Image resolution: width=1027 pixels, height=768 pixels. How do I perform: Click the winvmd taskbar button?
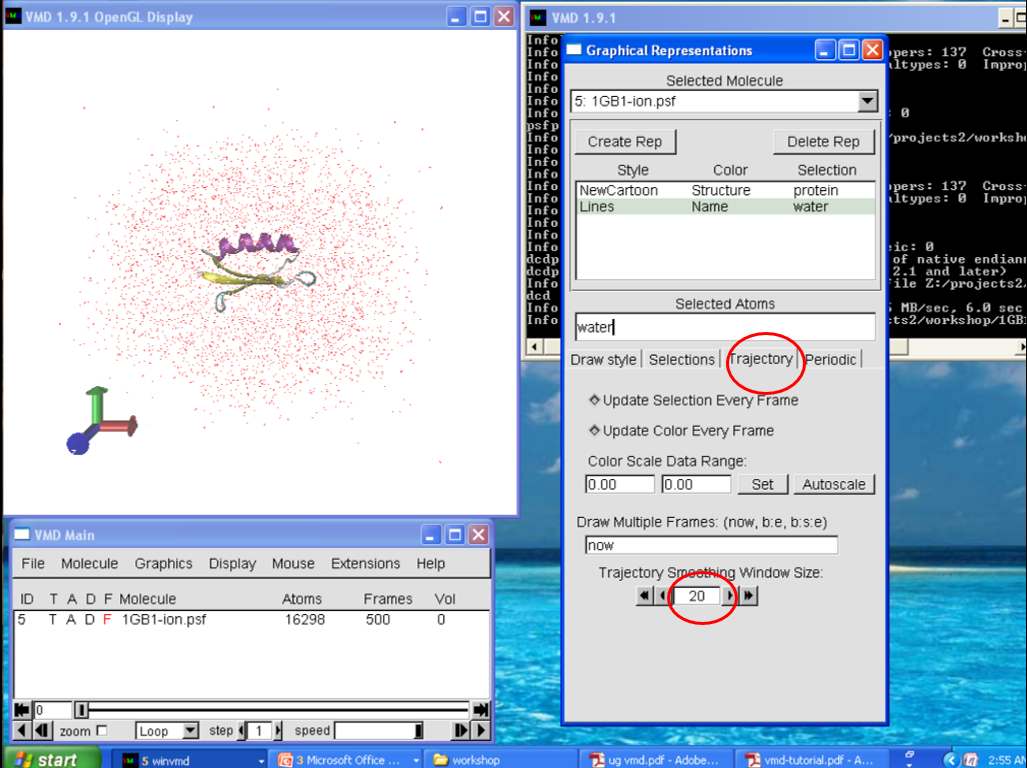[187, 760]
